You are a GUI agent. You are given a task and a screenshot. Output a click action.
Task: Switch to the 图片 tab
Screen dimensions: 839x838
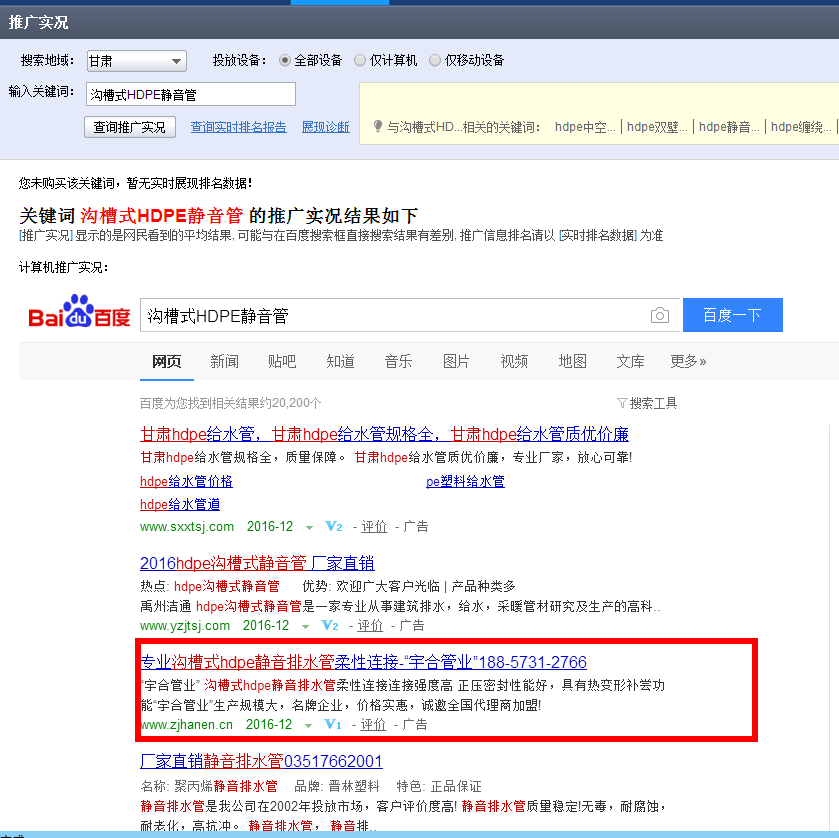point(456,362)
